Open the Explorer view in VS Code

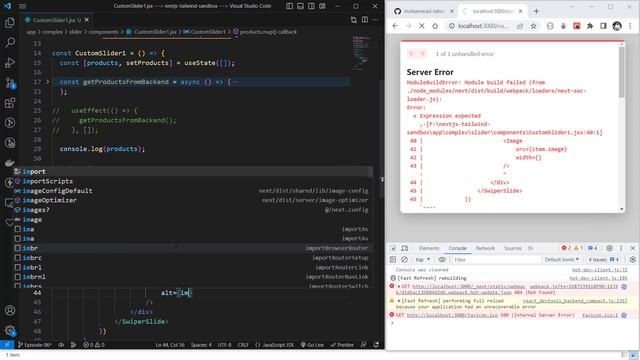pyautogui.click(x=10, y=23)
